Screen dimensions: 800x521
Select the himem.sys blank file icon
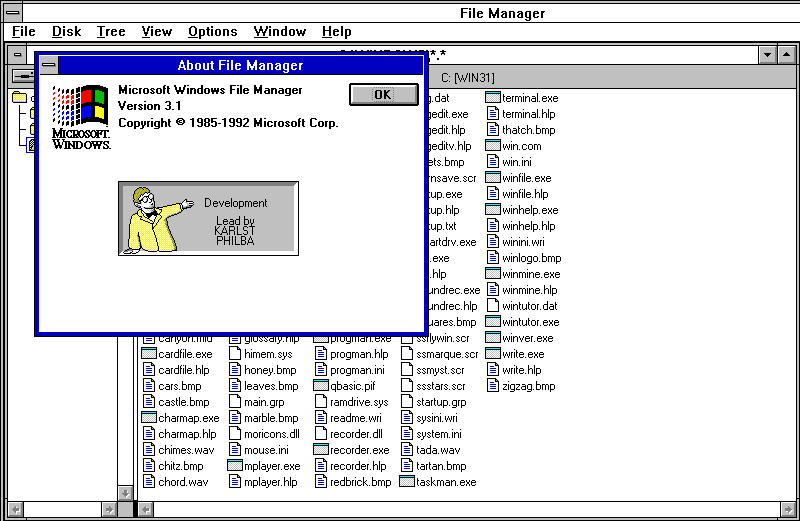tap(235, 354)
